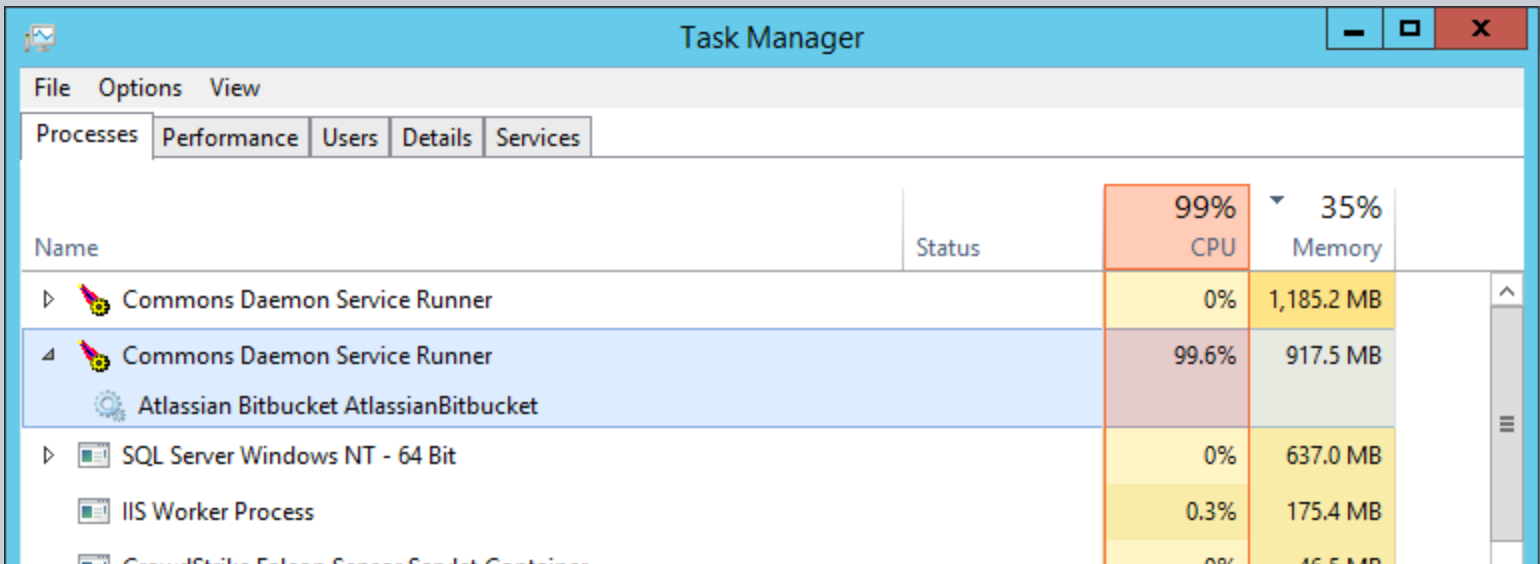
Task: Click the first Commons Daemon Service Runner feather icon
Action: [x=94, y=299]
